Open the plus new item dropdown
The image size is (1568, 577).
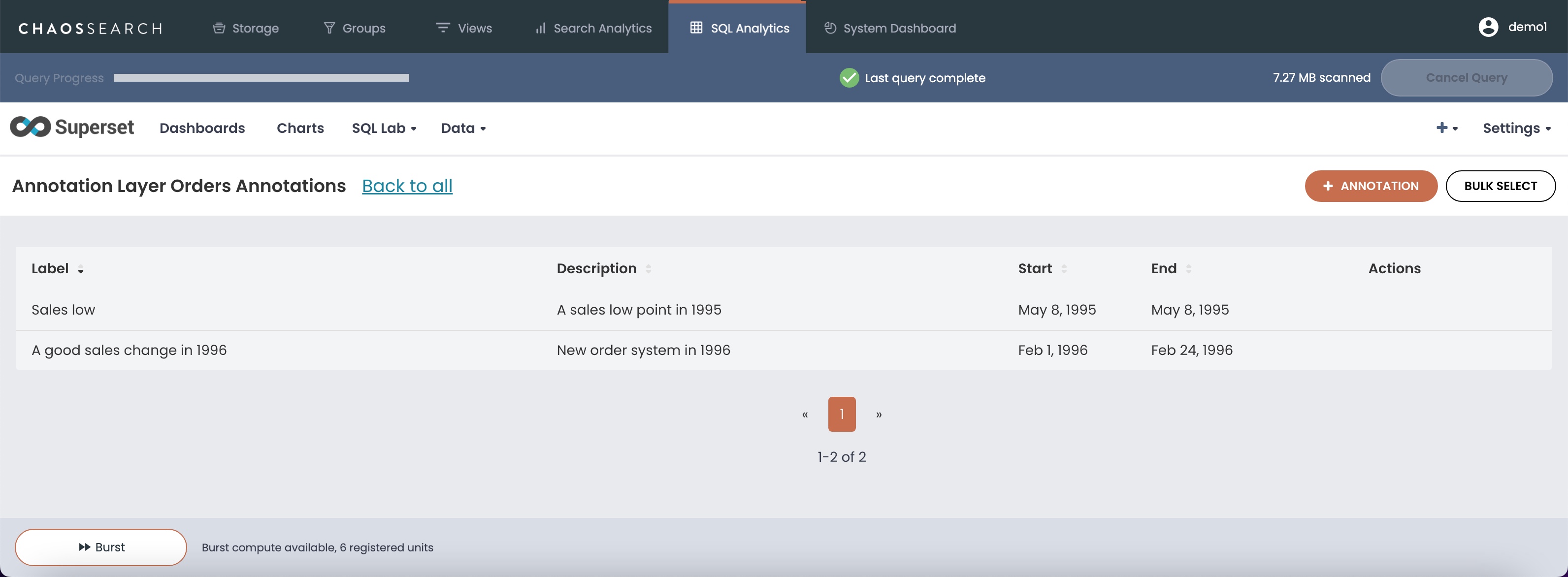[x=1446, y=128]
